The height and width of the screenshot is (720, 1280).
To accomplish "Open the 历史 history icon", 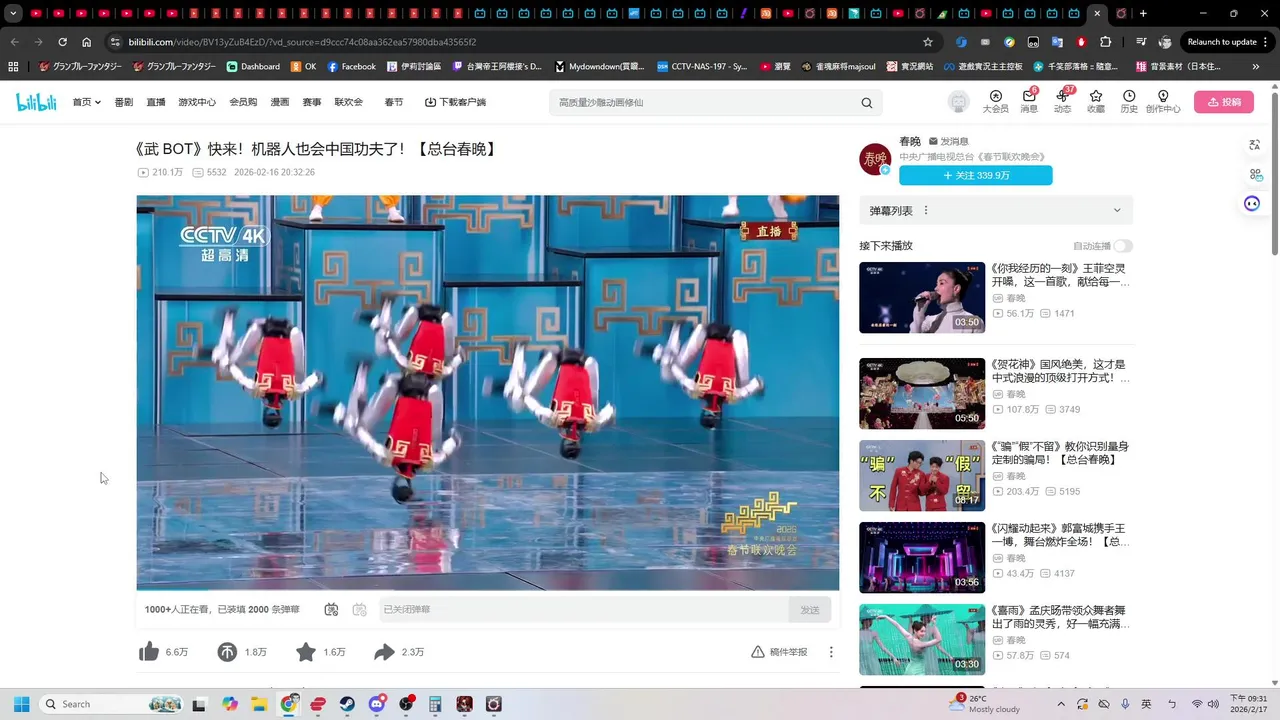I will [x=1129, y=102].
